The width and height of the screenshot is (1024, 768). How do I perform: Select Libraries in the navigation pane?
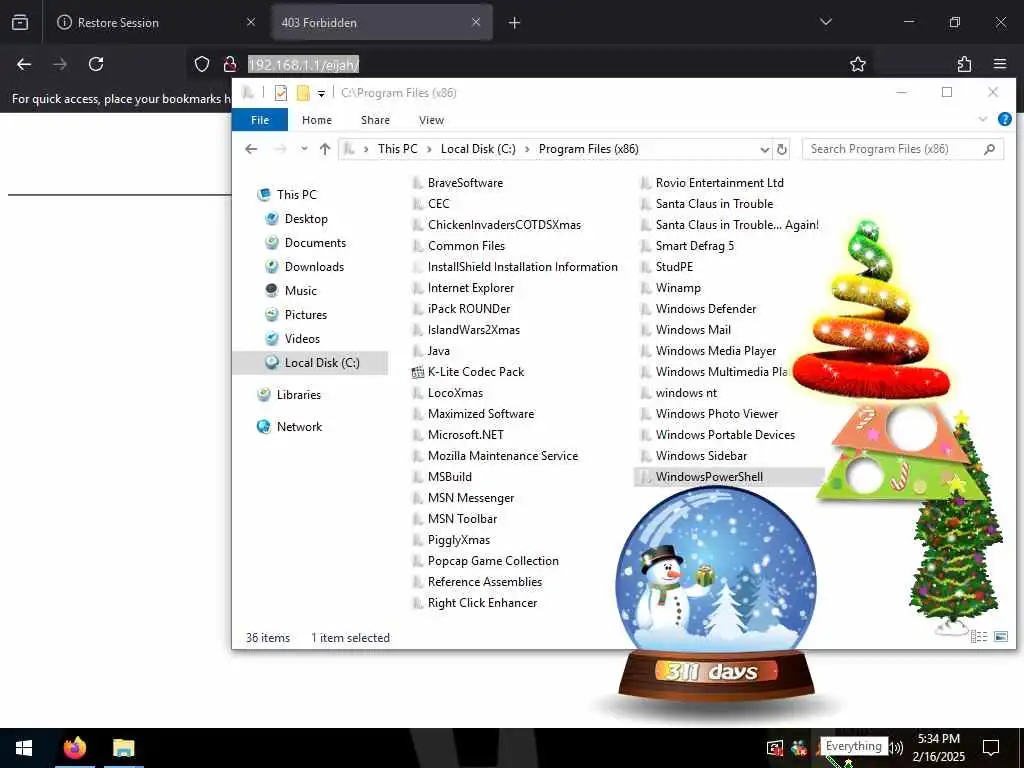pos(298,394)
